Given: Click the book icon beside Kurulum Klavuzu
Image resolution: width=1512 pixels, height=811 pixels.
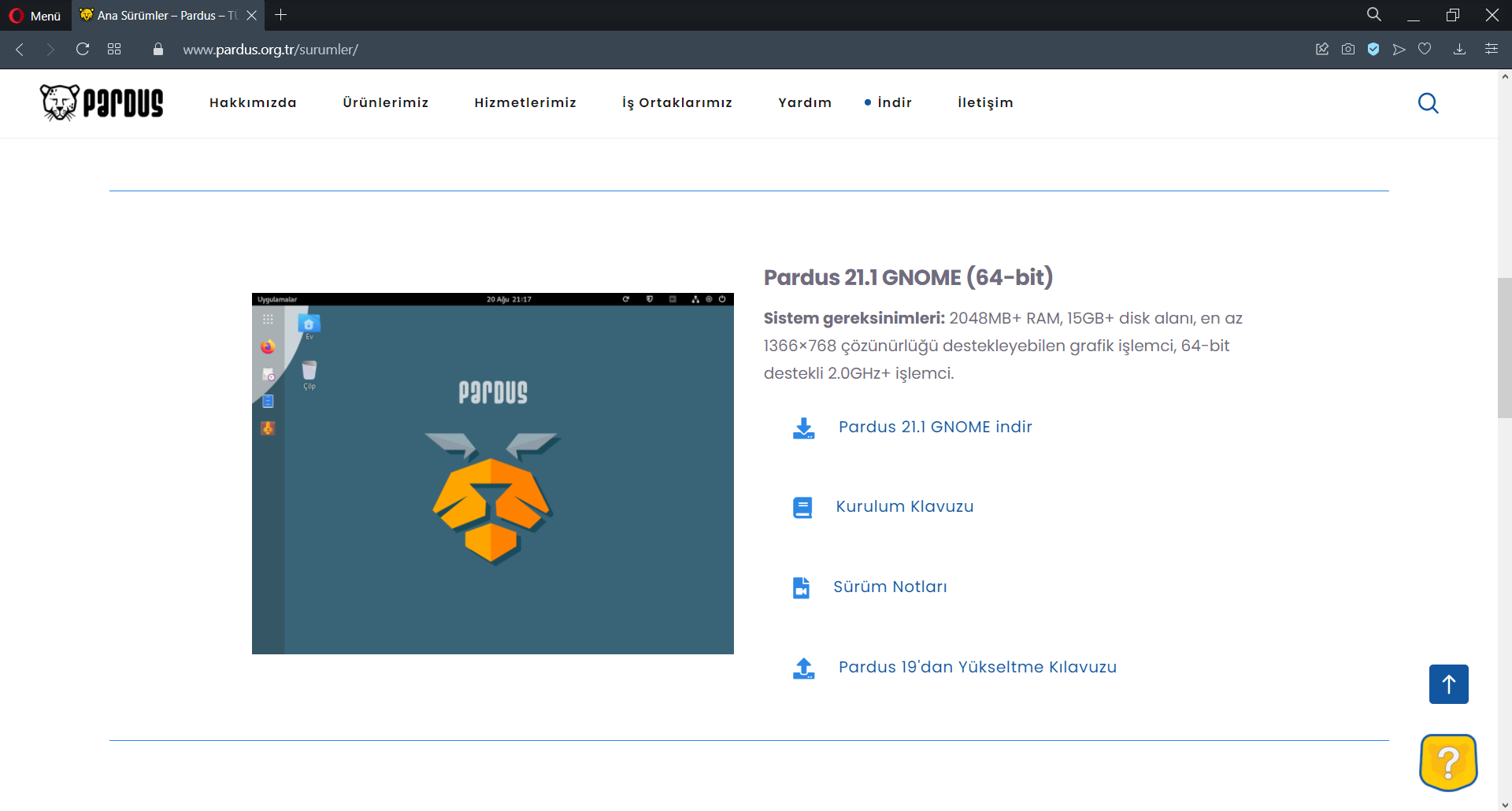Looking at the screenshot, I should click(x=802, y=507).
